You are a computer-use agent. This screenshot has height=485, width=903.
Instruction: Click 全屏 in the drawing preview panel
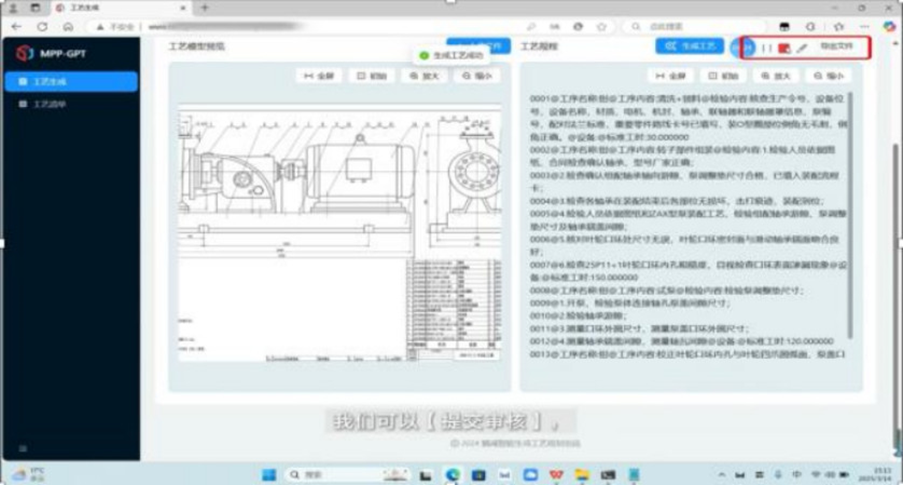coord(319,76)
